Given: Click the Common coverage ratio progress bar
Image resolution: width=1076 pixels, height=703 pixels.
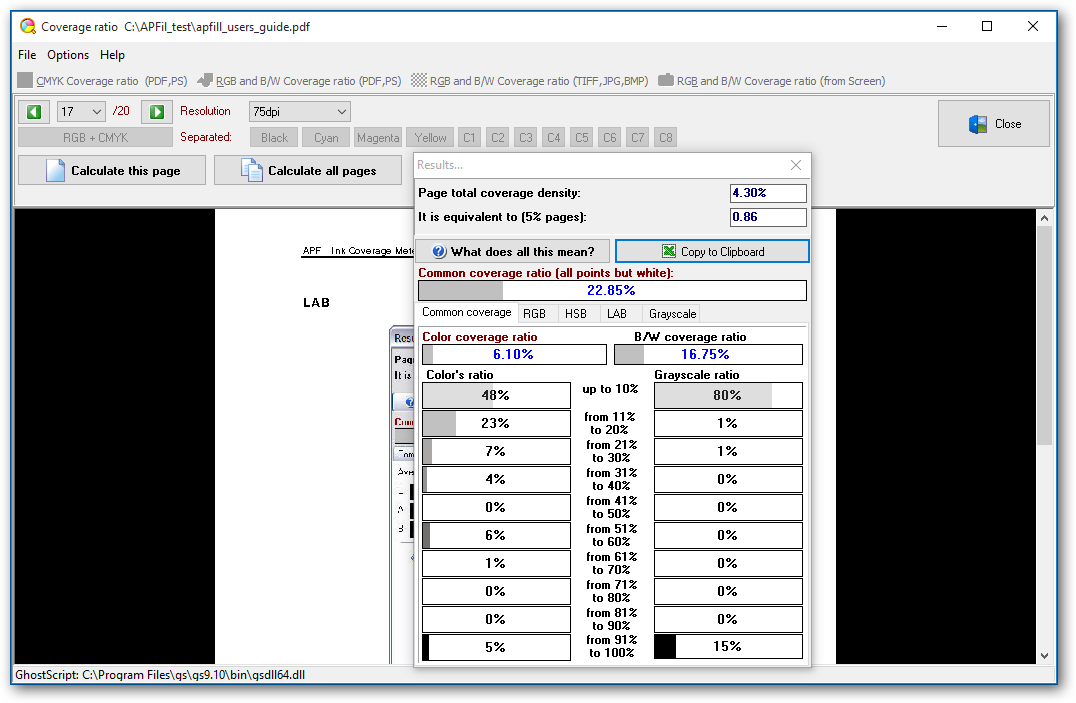Looking at the screenshot, I should [x=612, y=291].
